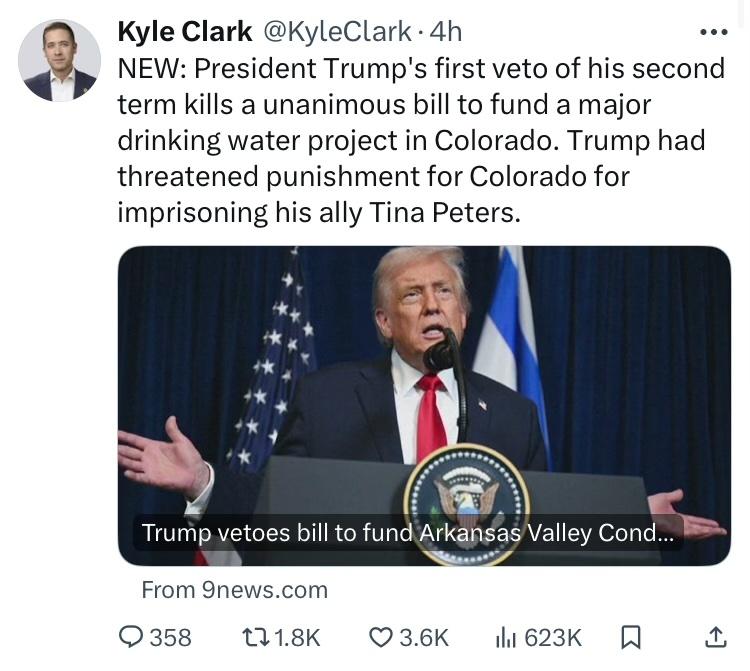The width and height of the screenshot is (750, 671).
Task: Select the @KyleClark handle
Action: pyautogui.click(x=337, y=32)
